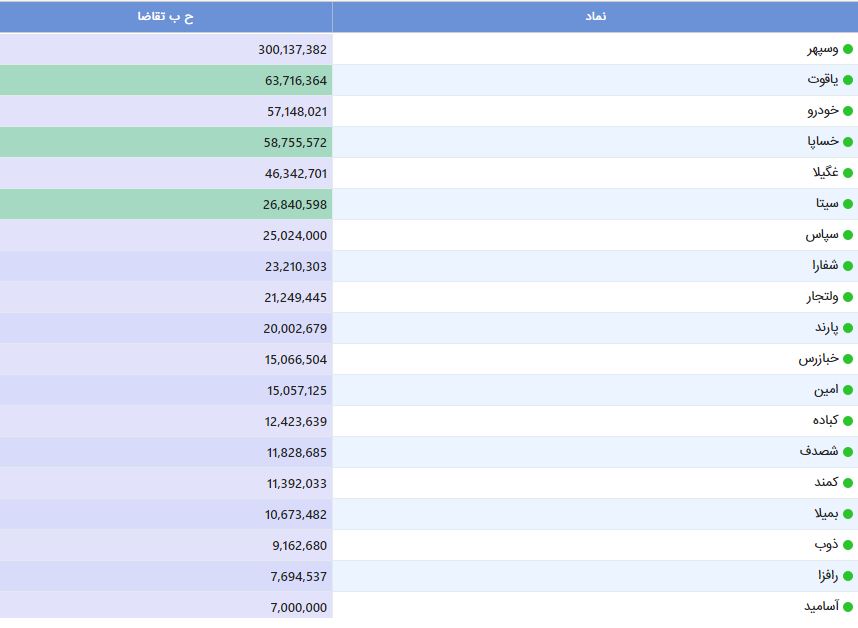The image size is (858, 628).
Task: Open the خبازرس symbol link
Action: 819,359
